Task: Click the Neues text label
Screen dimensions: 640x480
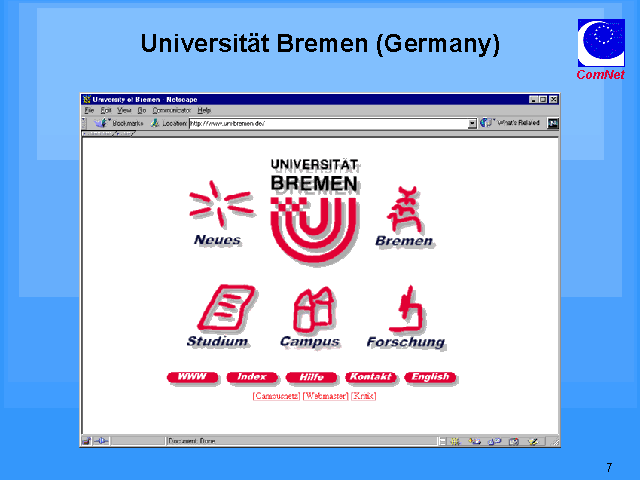Action: [217, 240]
